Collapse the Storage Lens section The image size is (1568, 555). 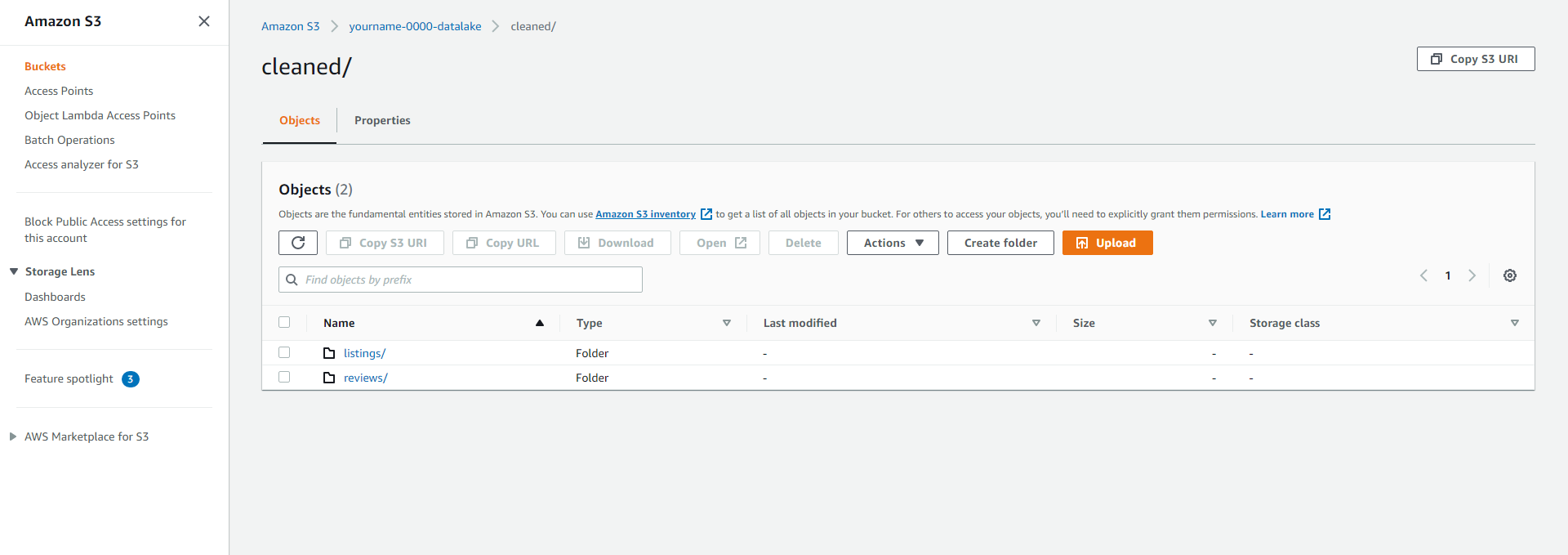[x=14, y=271]
